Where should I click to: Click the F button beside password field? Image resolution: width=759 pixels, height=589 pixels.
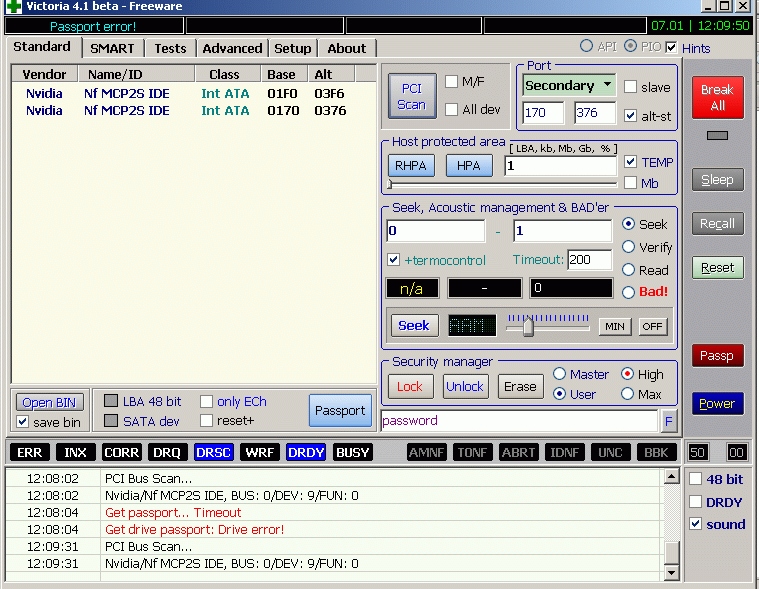click(x=668, y=421)
